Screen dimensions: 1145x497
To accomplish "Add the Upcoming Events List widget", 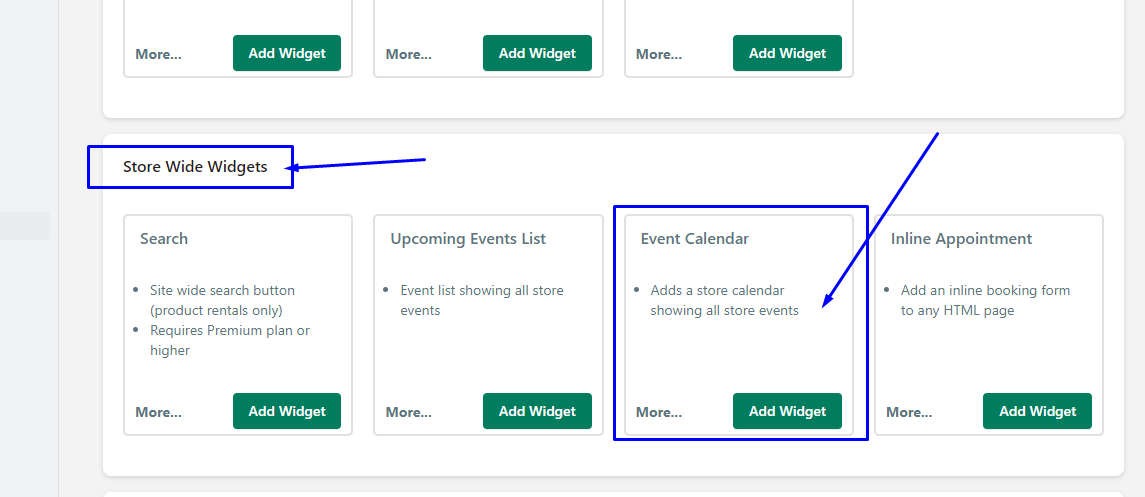I will click(537, 411).
